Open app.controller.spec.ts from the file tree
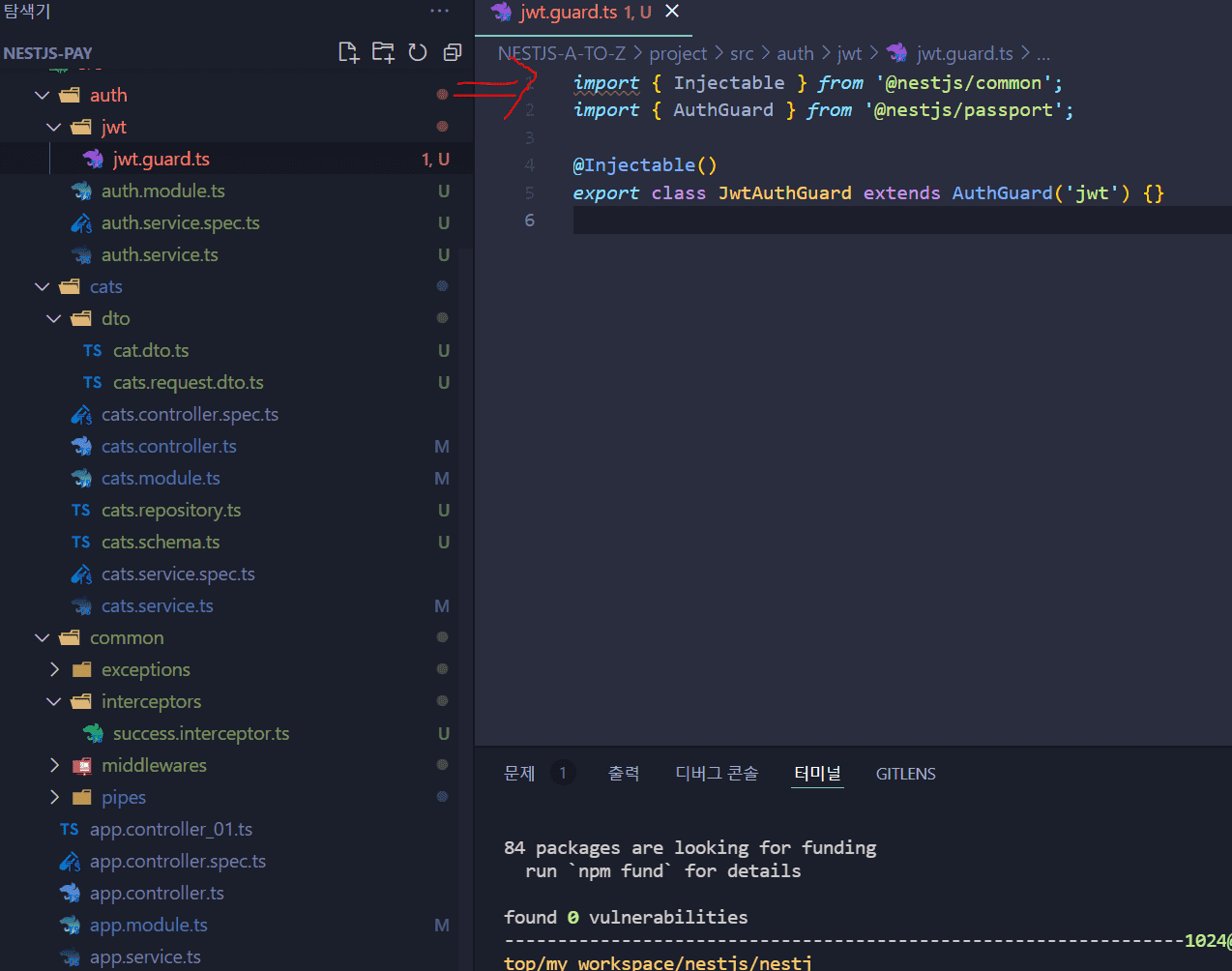 click(178, 861)
